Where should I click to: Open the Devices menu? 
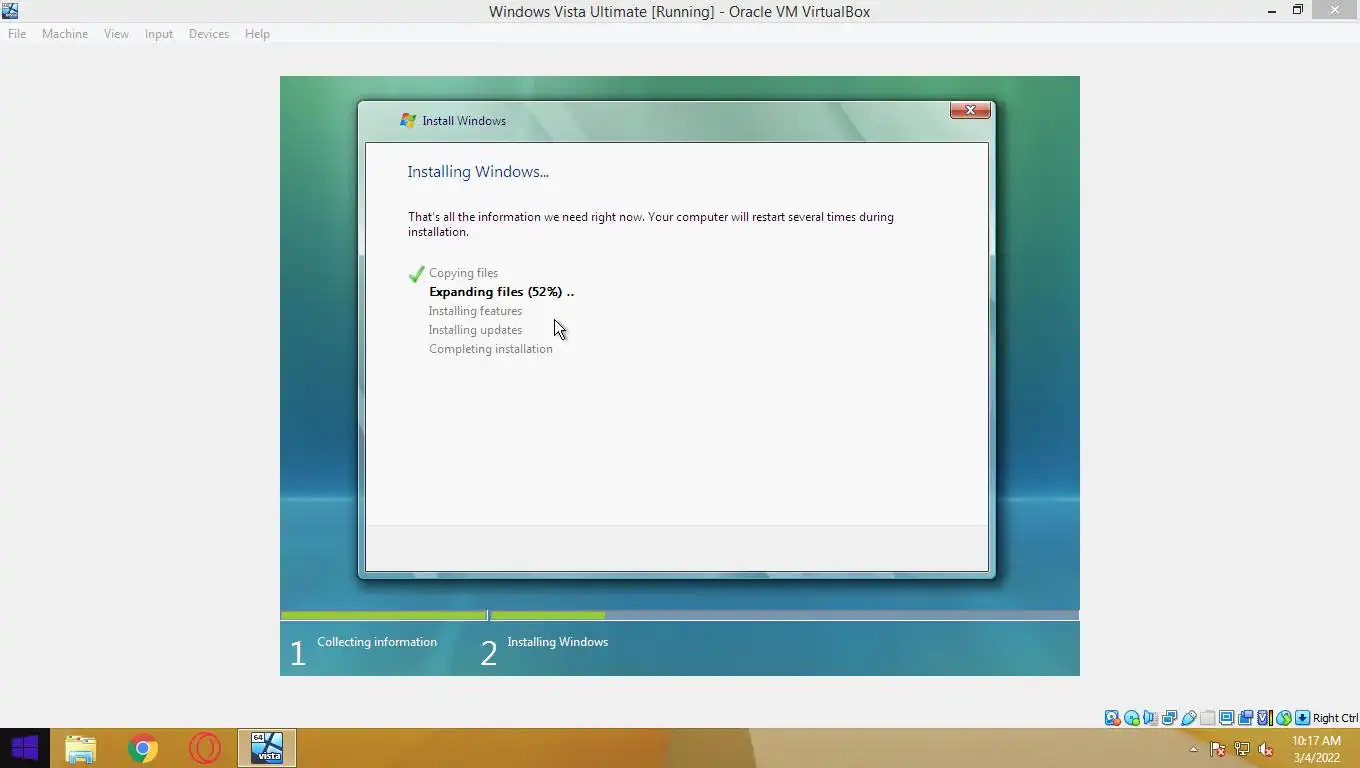(x=209, y=34)
